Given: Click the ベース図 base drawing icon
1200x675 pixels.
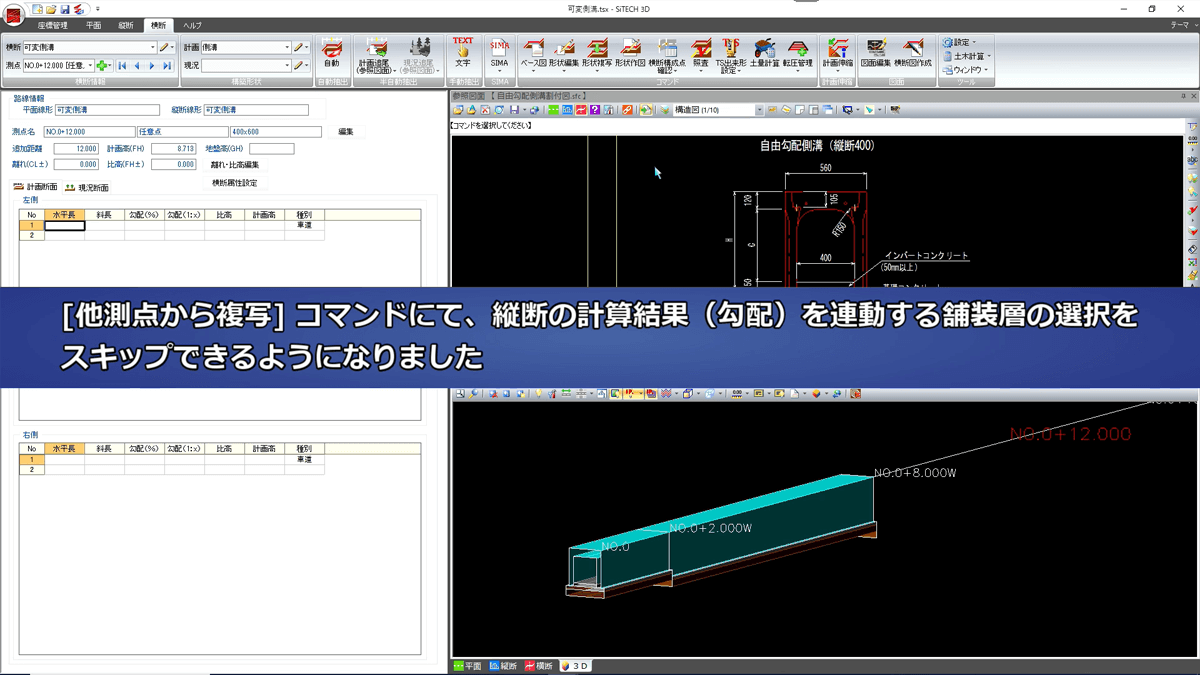Looking at the screenshot, I should (534, 54).
